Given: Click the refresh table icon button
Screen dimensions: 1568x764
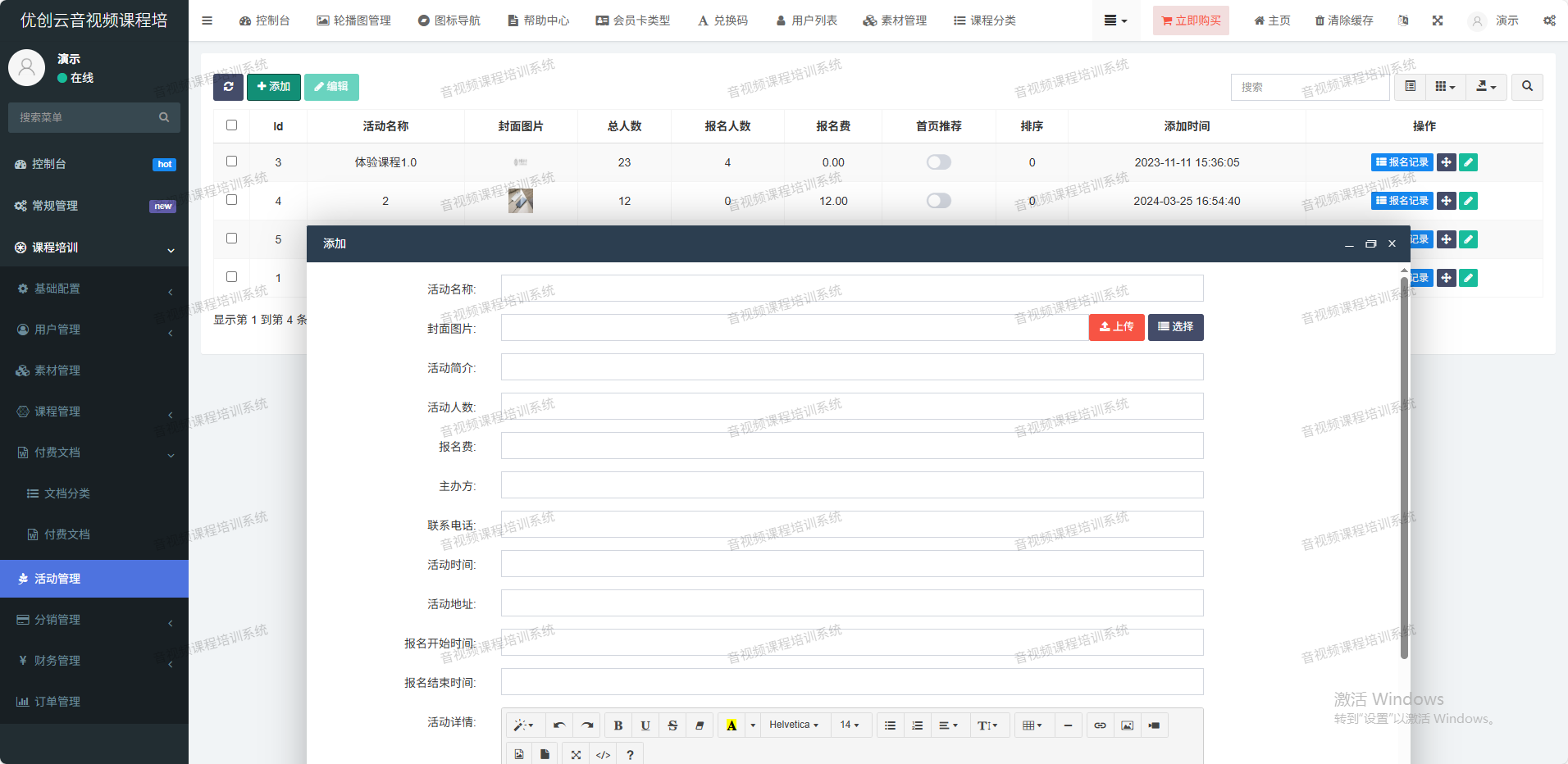Looking at the screenshot, I should tap(228, 87).
